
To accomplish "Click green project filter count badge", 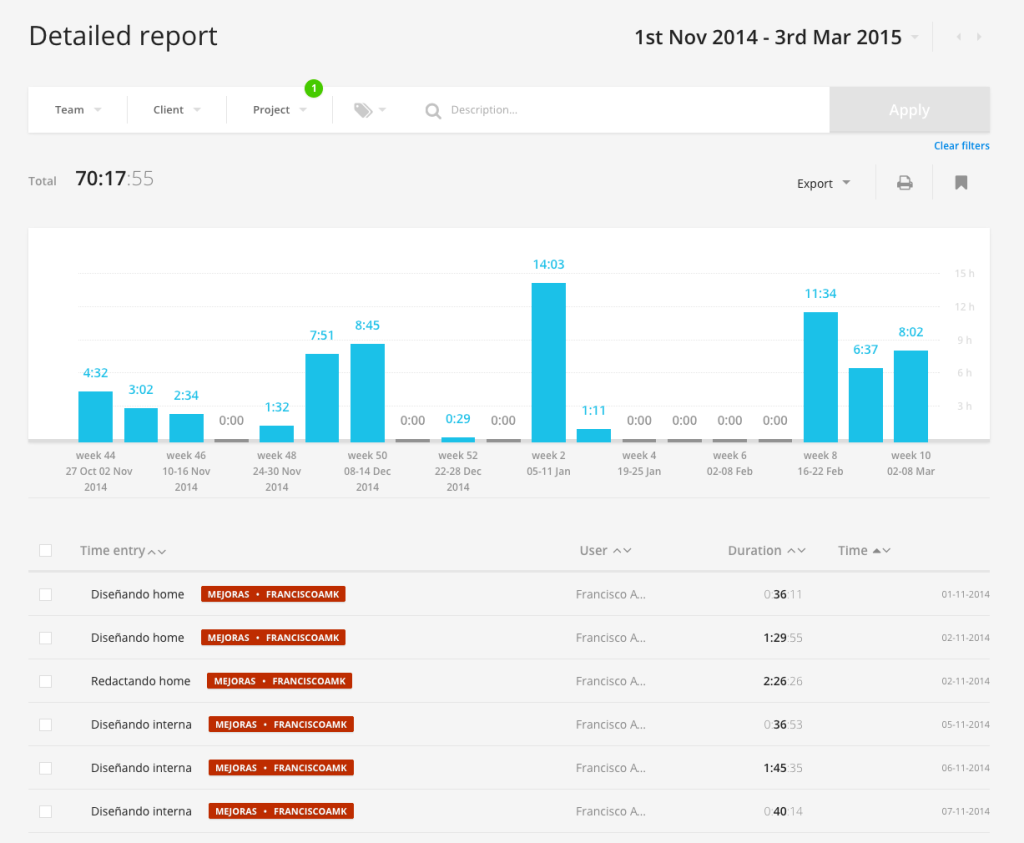I will pos(313,89).
